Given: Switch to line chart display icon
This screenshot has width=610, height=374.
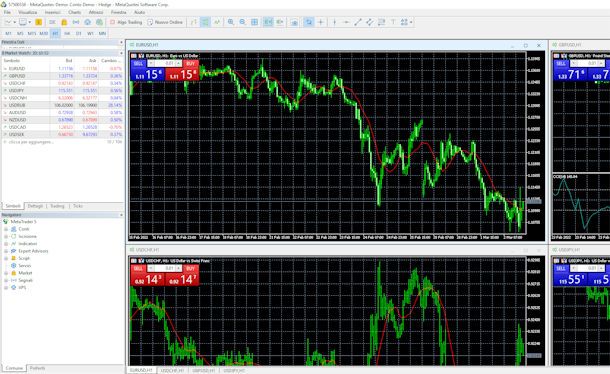Looking at the screenshot, I should (217, 22).
